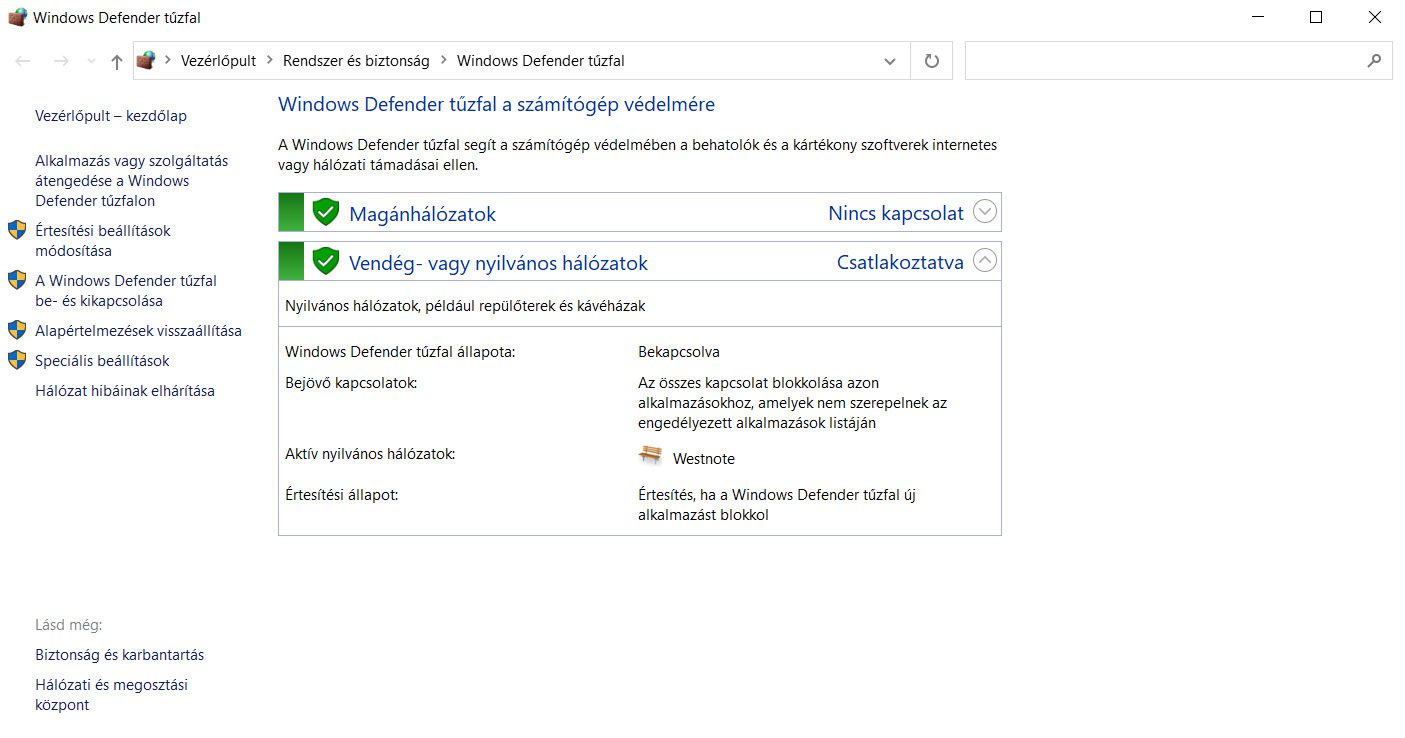Click Alapértelmezések visszaállítása link
Image resolution: width=1405 pixels, height=738 pixels.
tap(138, 331)
